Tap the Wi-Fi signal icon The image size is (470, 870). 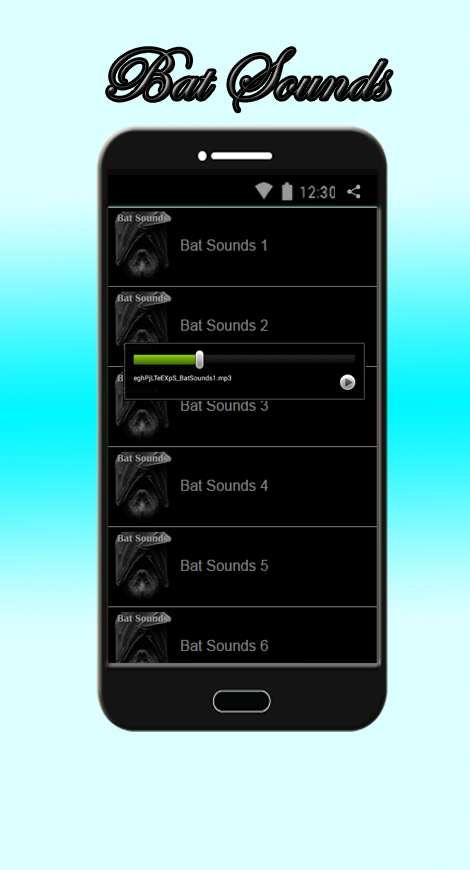coord(264,191)
